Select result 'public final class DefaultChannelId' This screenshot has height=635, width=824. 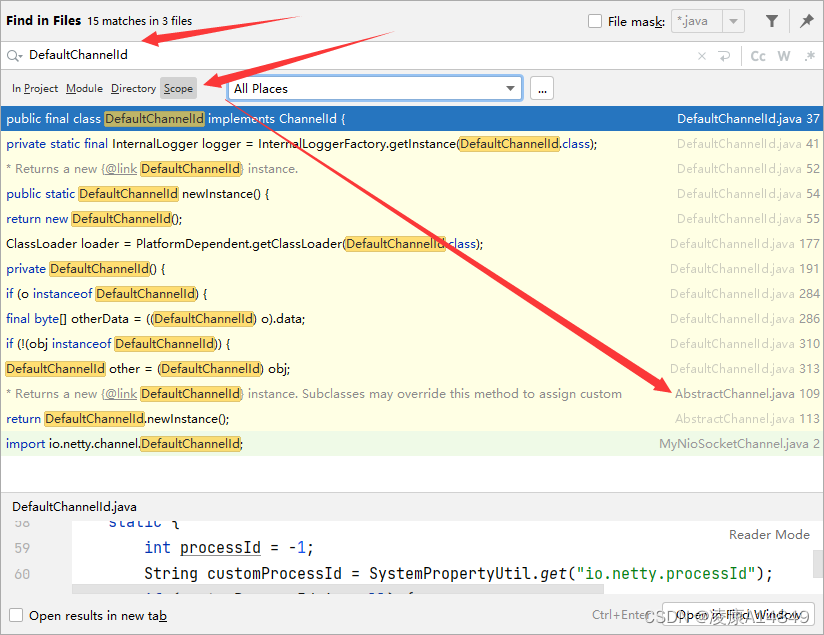[x=412, y=119]
